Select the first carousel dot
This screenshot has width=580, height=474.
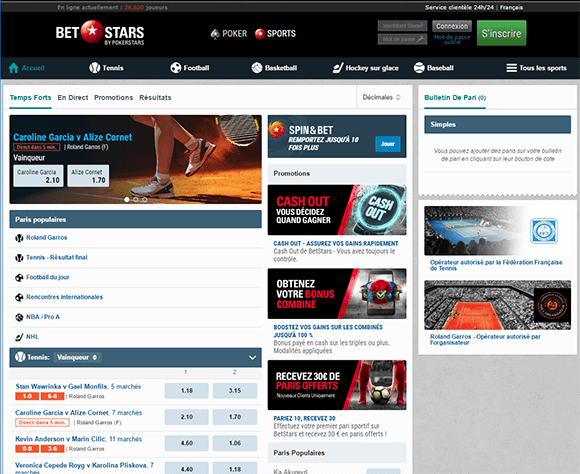pos(127,200)
